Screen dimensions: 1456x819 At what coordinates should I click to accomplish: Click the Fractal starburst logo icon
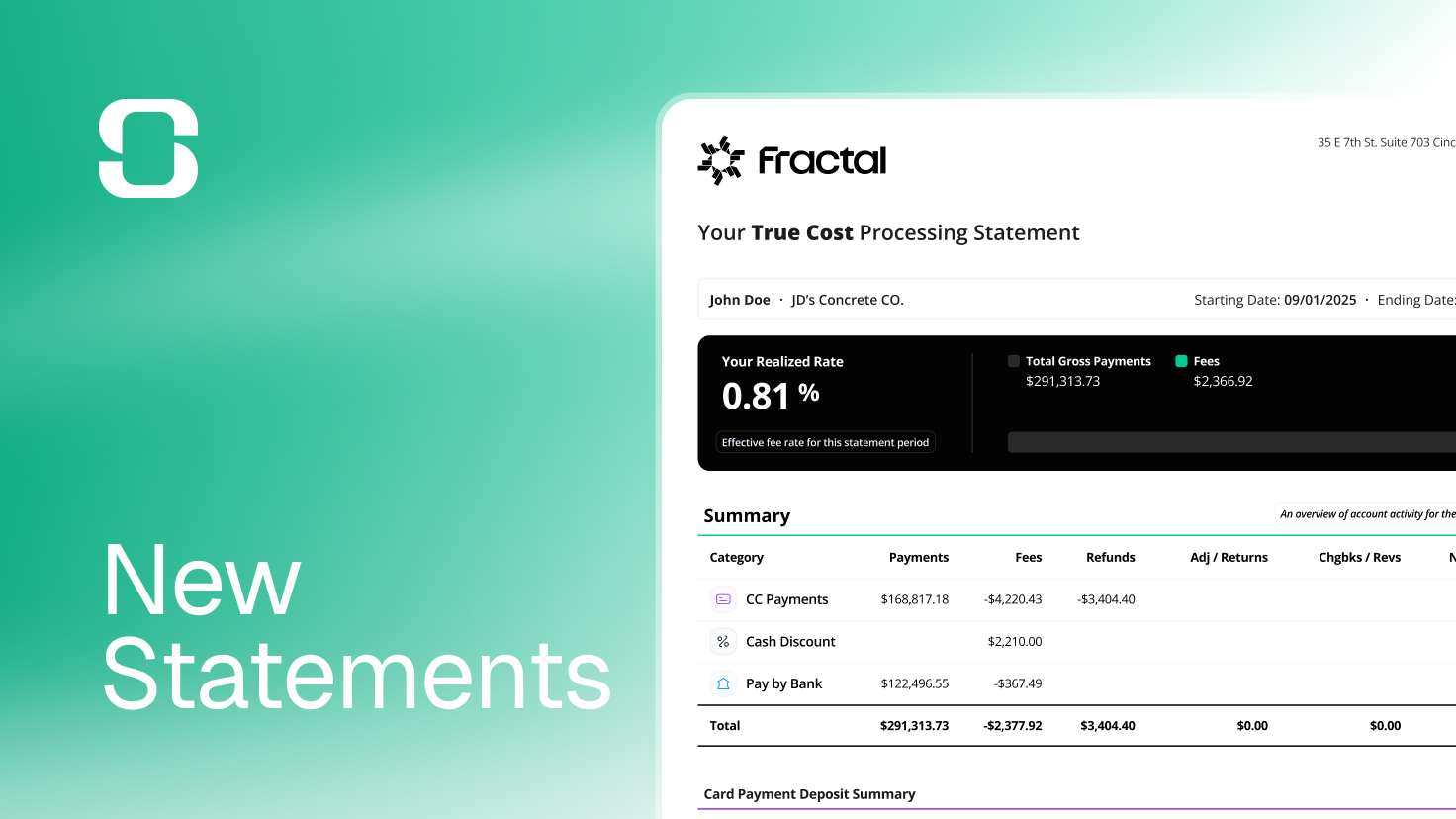[x=721, y=160]
